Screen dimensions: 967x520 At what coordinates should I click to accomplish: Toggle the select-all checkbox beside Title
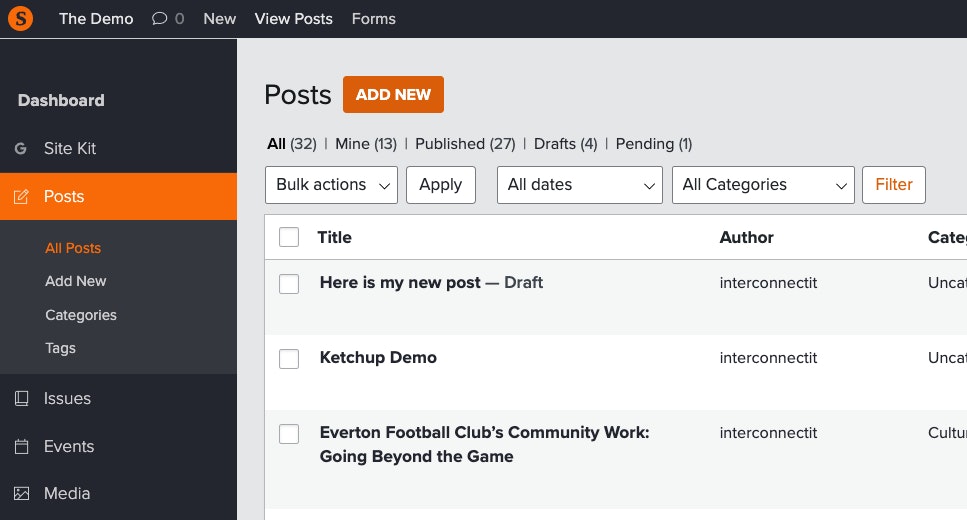pos(289,237)
